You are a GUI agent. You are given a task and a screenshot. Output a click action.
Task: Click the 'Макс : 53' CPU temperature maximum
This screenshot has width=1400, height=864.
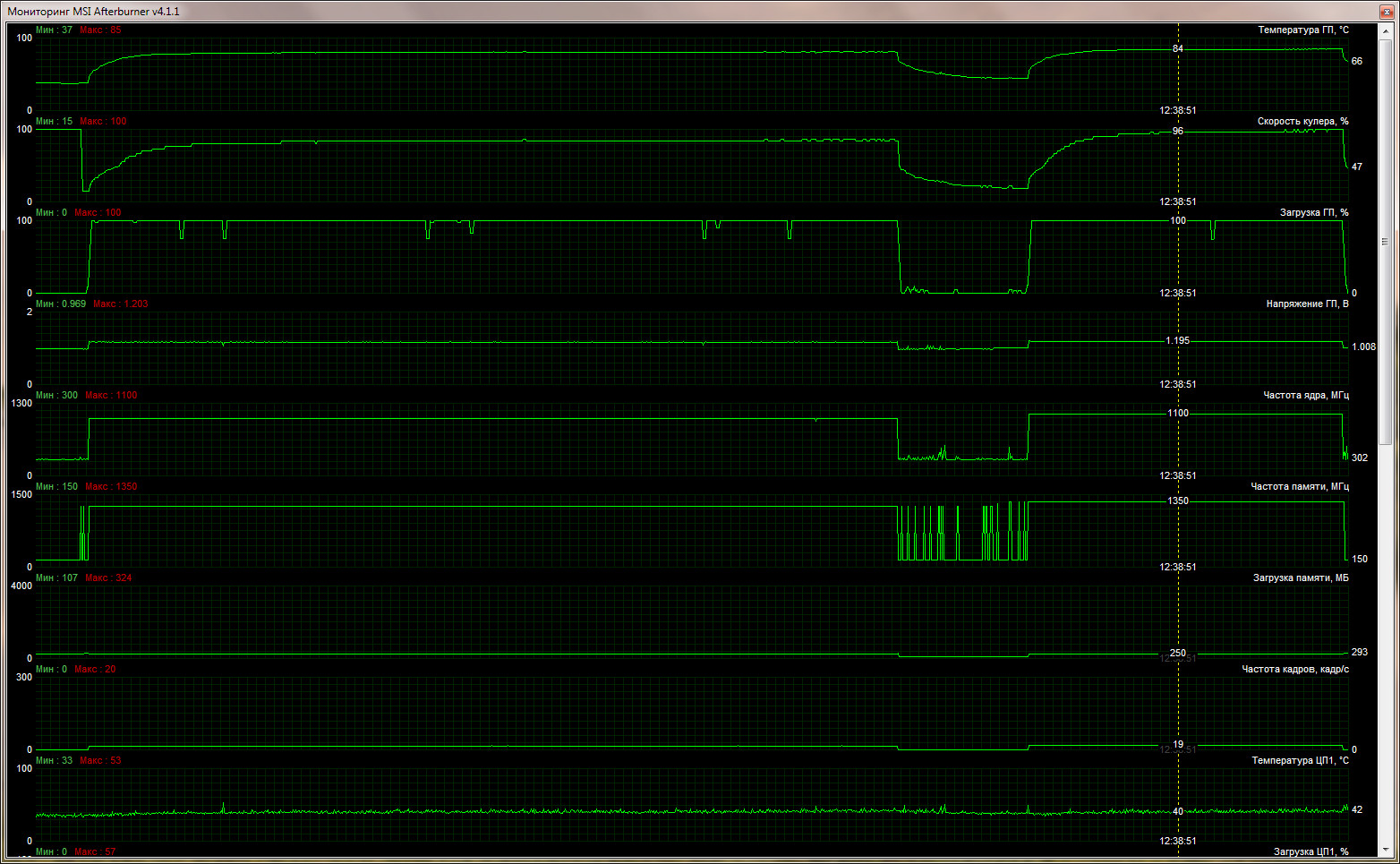pyautogui.click(x=100, y=761)
